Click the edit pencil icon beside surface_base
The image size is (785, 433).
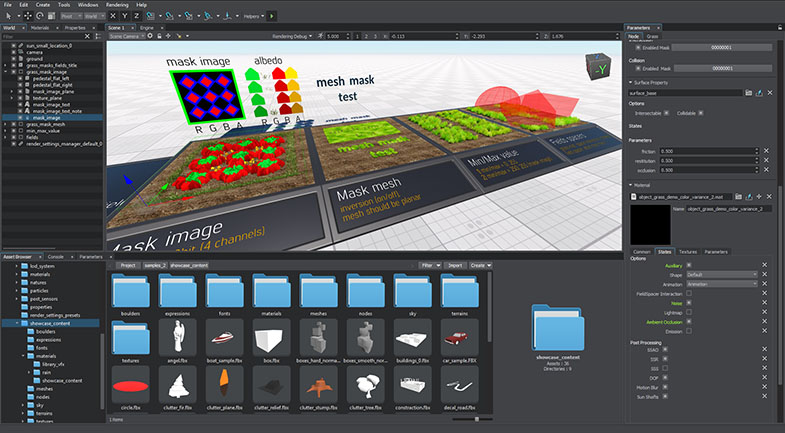[759, 93]
